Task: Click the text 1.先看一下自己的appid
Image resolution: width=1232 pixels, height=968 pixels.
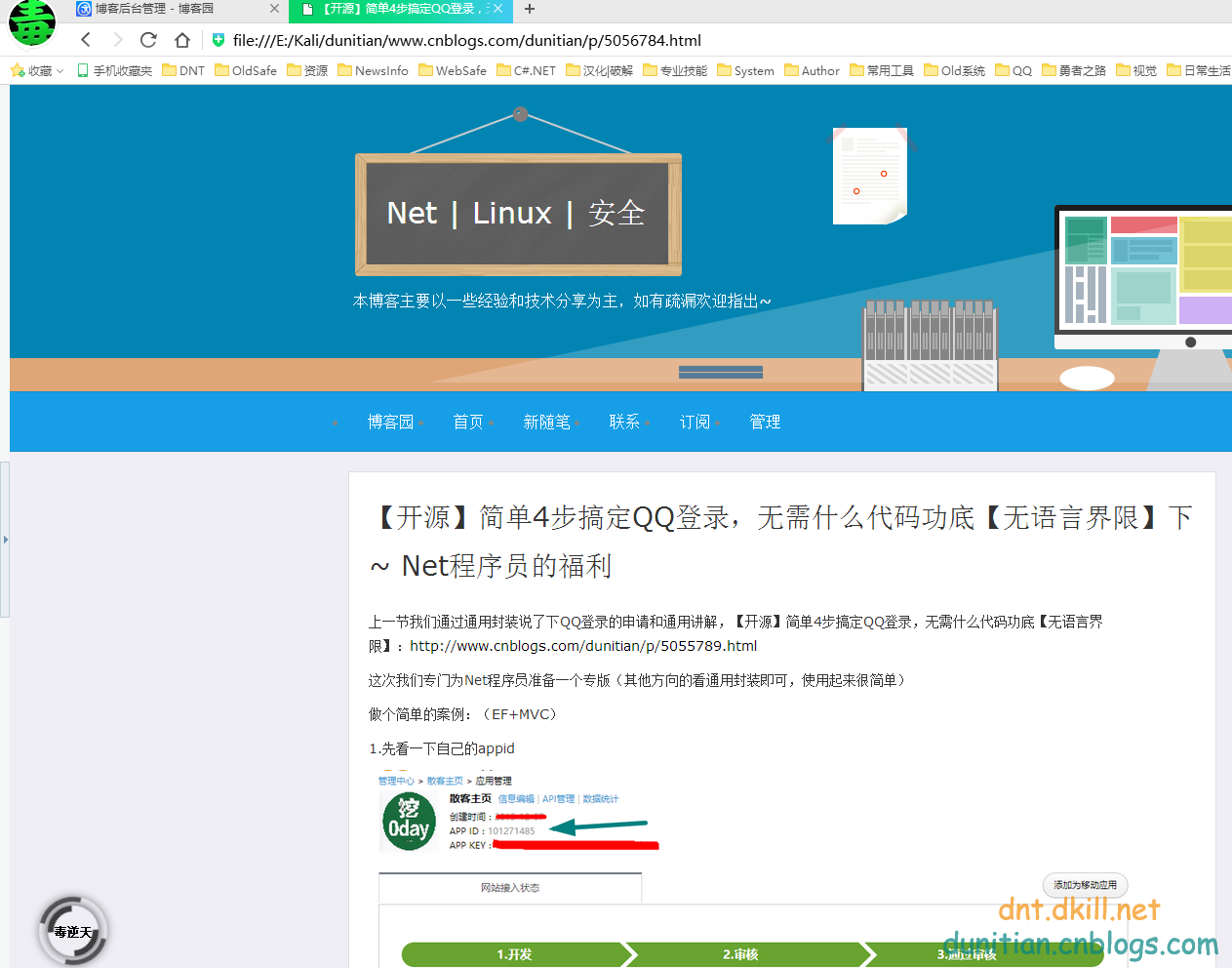Action: click(x=442, y=748)
